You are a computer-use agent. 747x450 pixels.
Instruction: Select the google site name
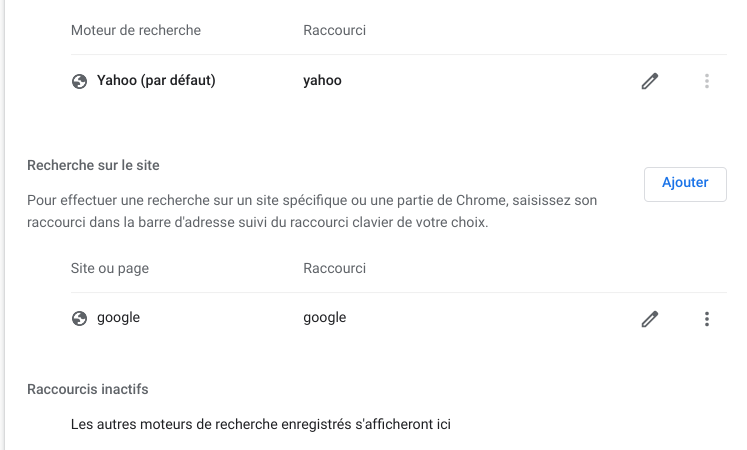119,318
